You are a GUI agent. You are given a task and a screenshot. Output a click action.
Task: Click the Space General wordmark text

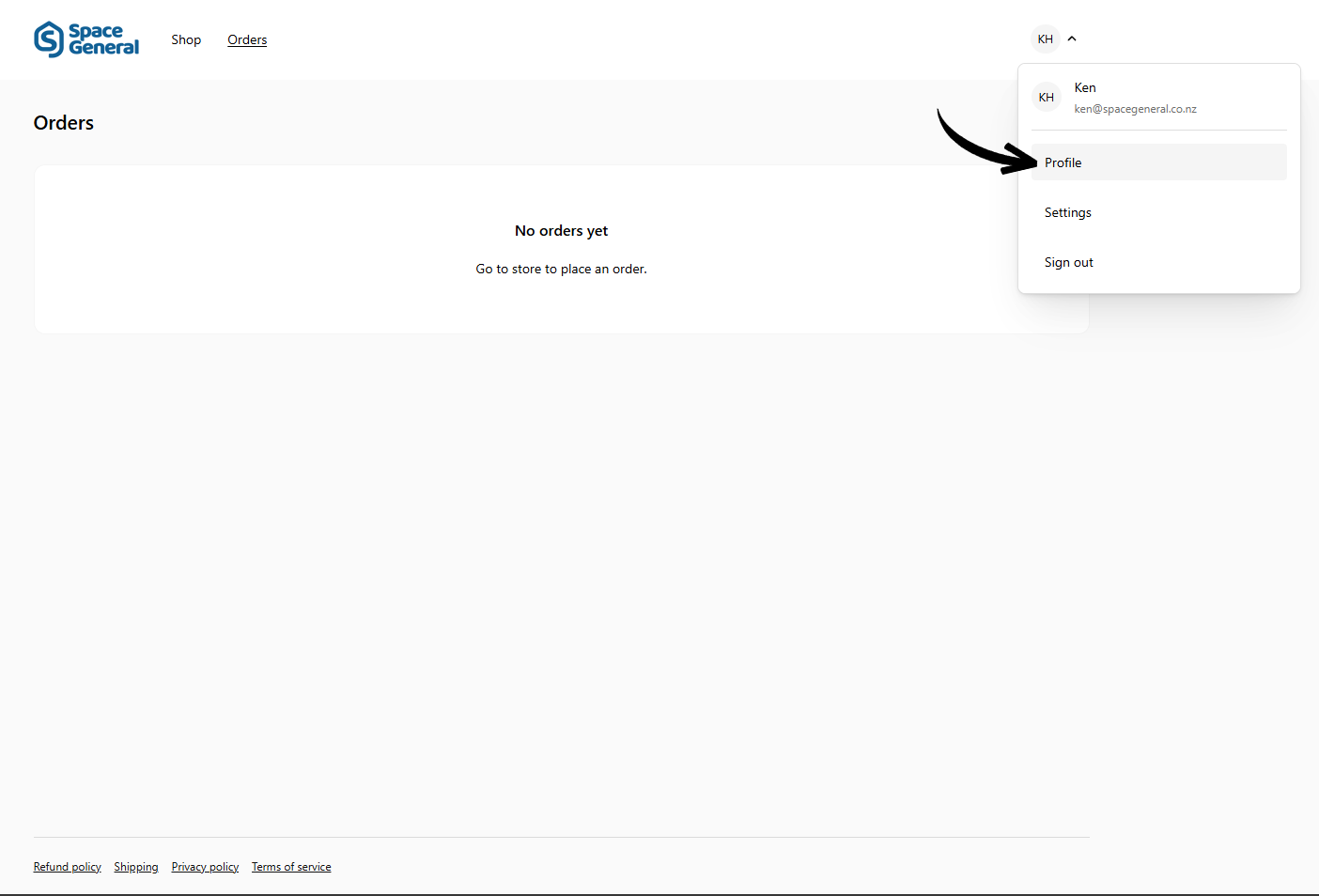tap(103, 39)
